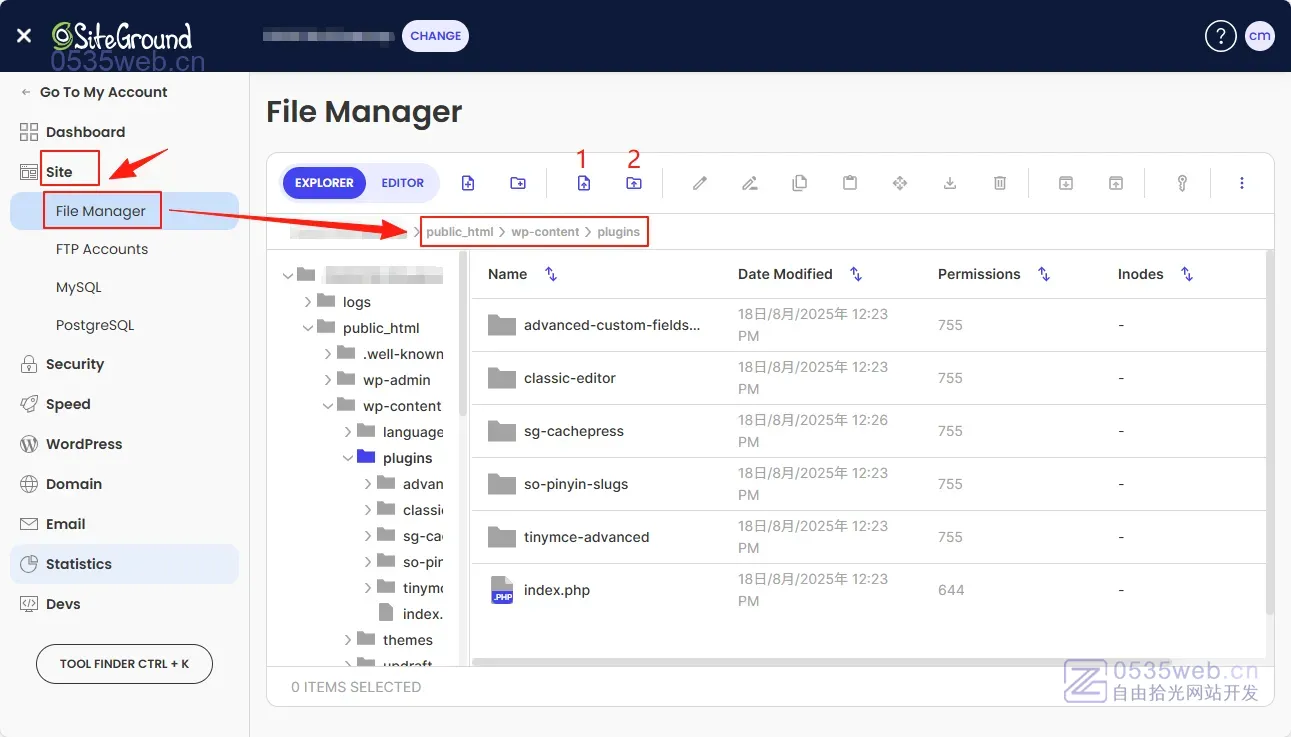1291x737 pixels.
Task: Click the CHANGE site button
Action: pyautogui.click(x=435, y=36)
